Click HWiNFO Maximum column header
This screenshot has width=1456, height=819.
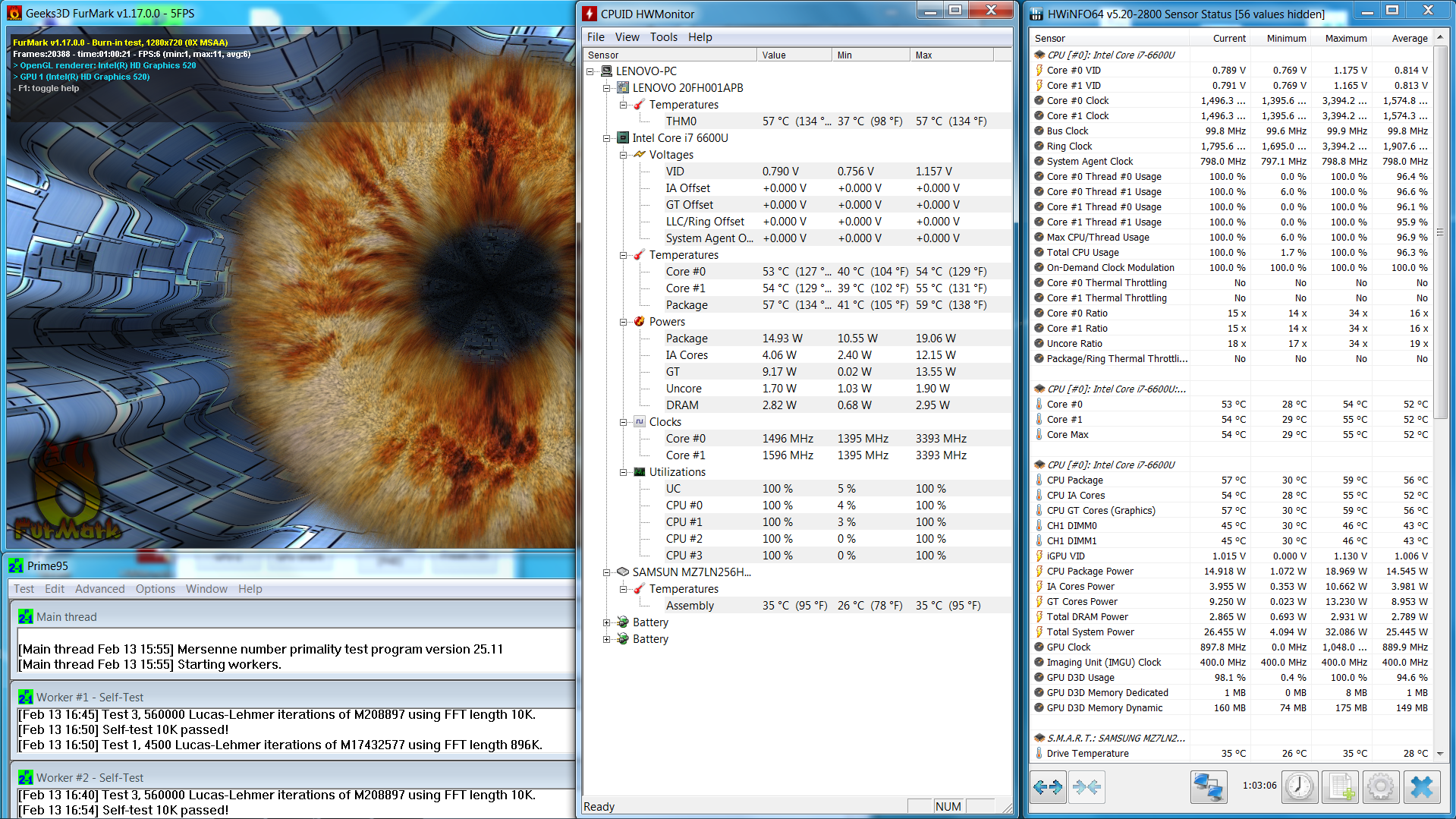tap(1341, 38)
